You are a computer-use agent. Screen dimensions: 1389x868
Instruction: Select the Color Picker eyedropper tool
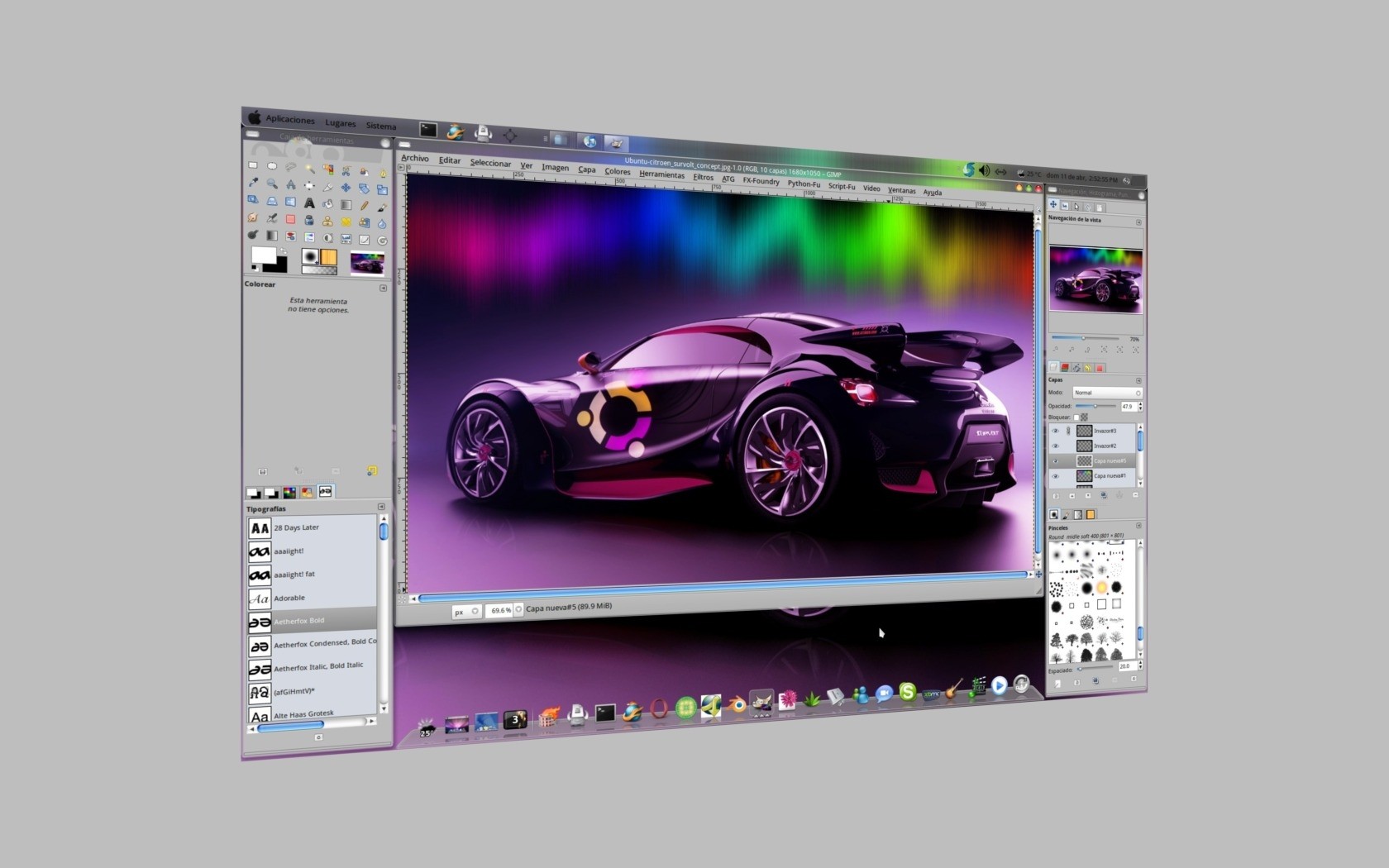pyautogui.click(x=253, y=182)
